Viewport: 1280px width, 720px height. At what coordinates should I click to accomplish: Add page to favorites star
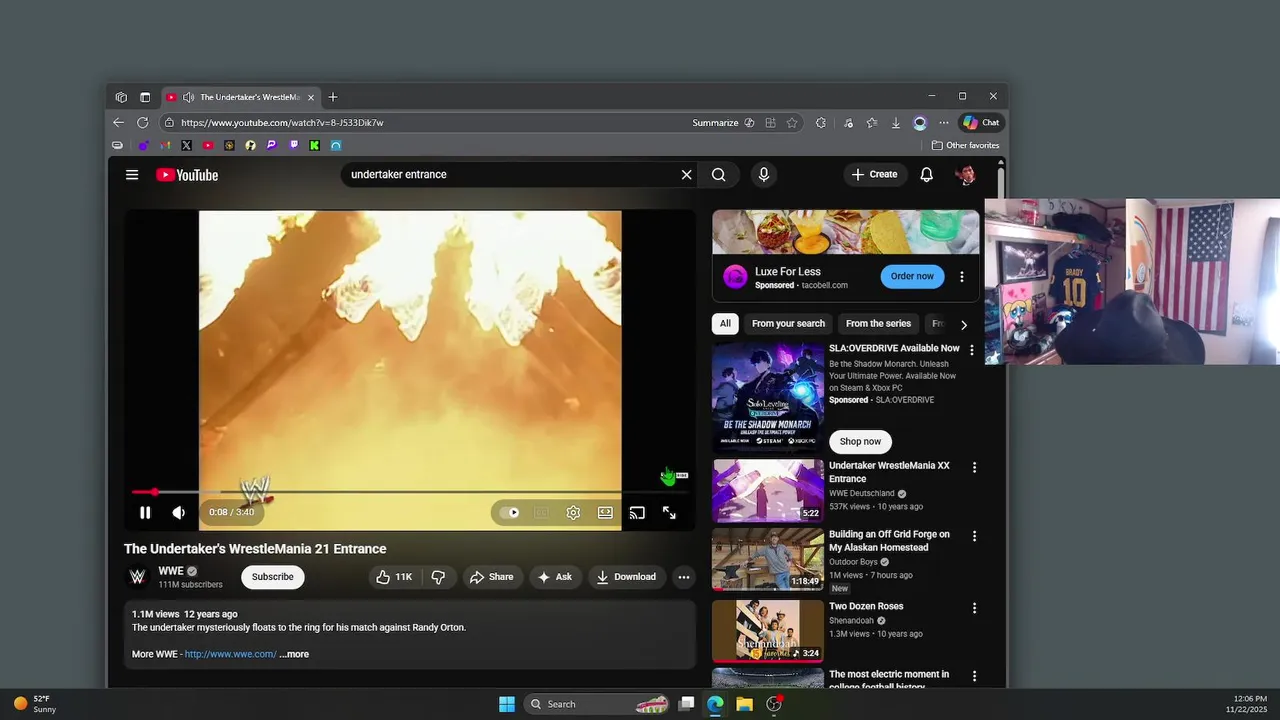792,123
